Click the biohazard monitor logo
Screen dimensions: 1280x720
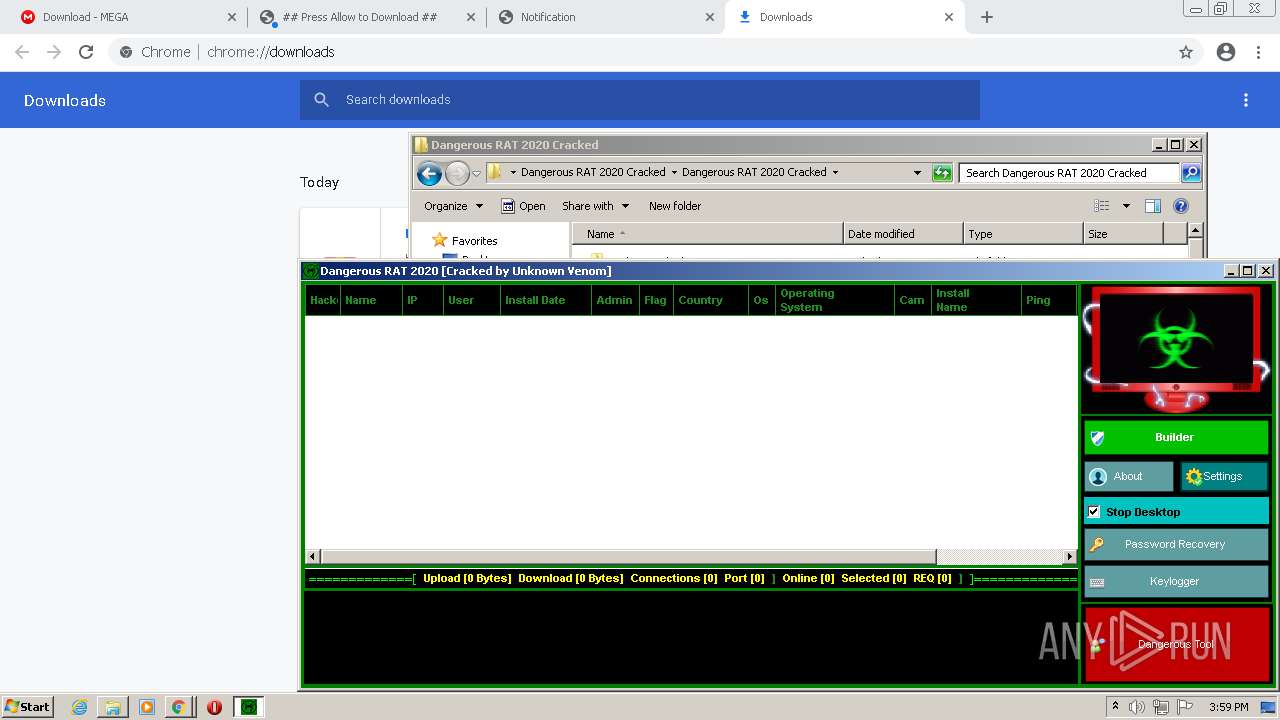(1176, 349)
